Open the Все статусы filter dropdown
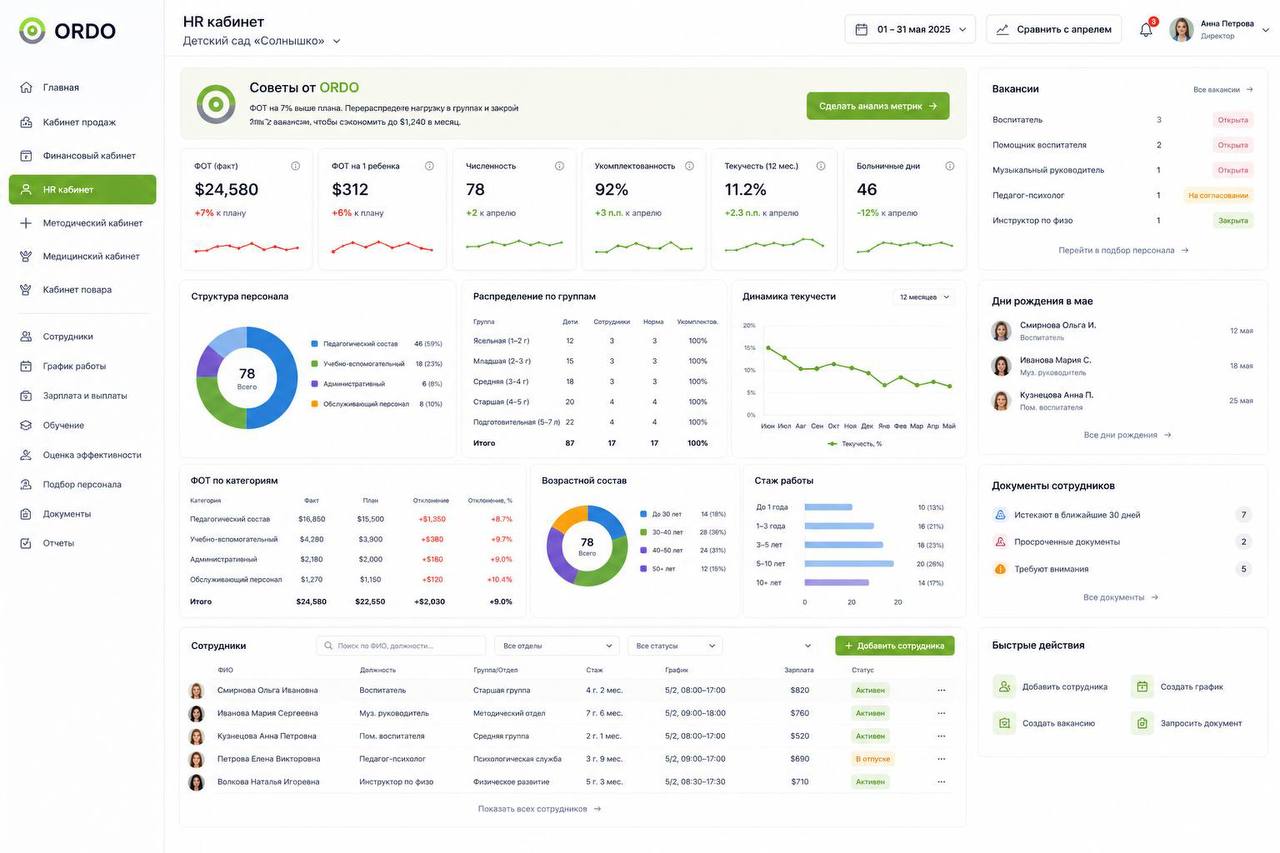This screenshot has width=1280, height=853. 675,646
